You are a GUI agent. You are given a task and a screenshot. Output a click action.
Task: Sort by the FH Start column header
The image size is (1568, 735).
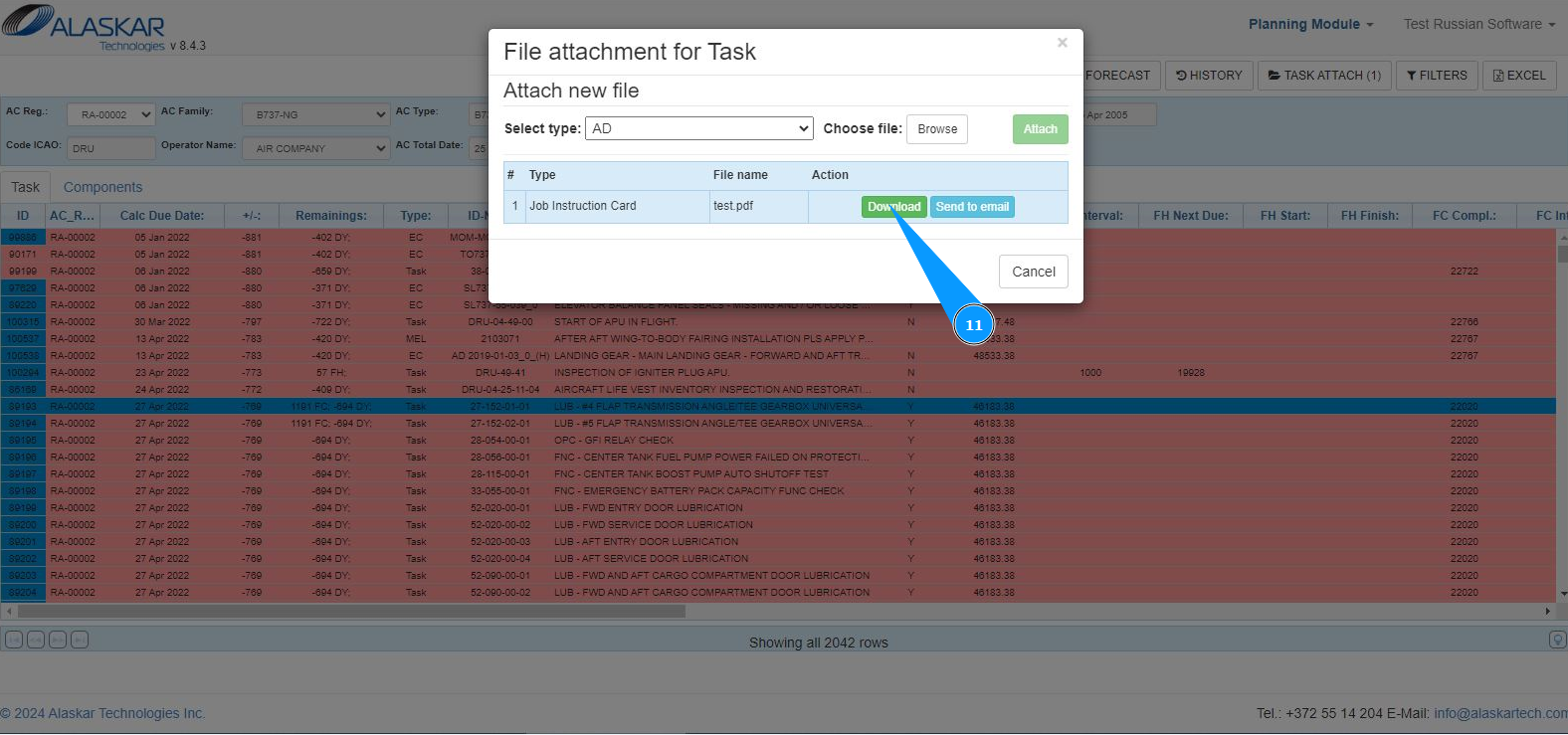click(x=1285, y=216)
